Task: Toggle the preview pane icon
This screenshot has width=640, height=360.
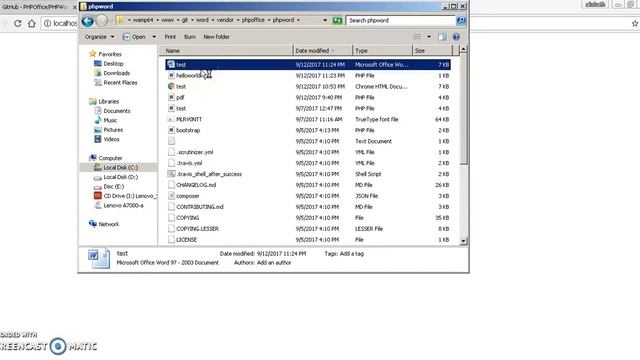Action: pyautogui.click(x=442, y=37)
